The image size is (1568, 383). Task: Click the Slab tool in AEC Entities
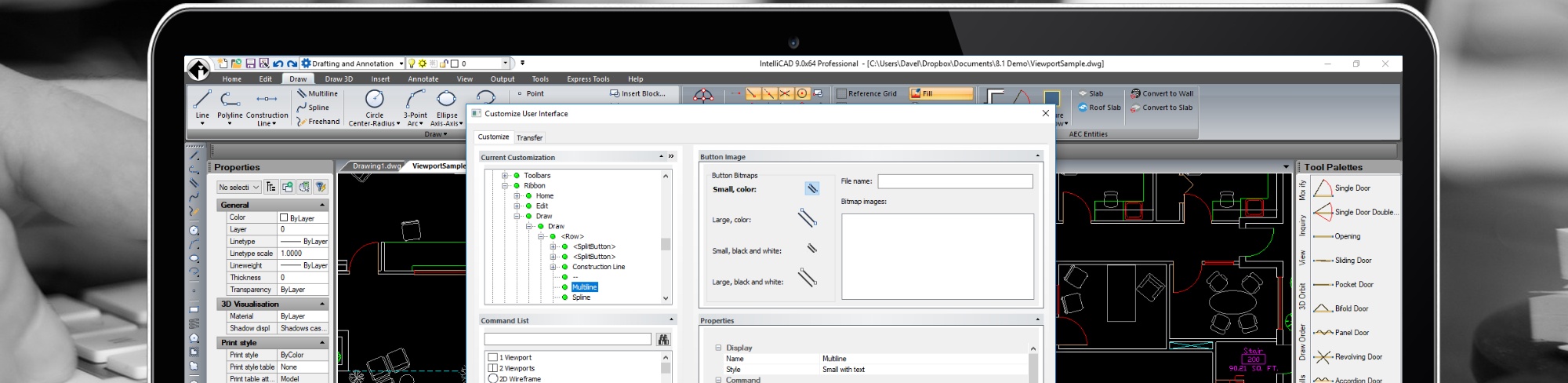click(1091, 93)
